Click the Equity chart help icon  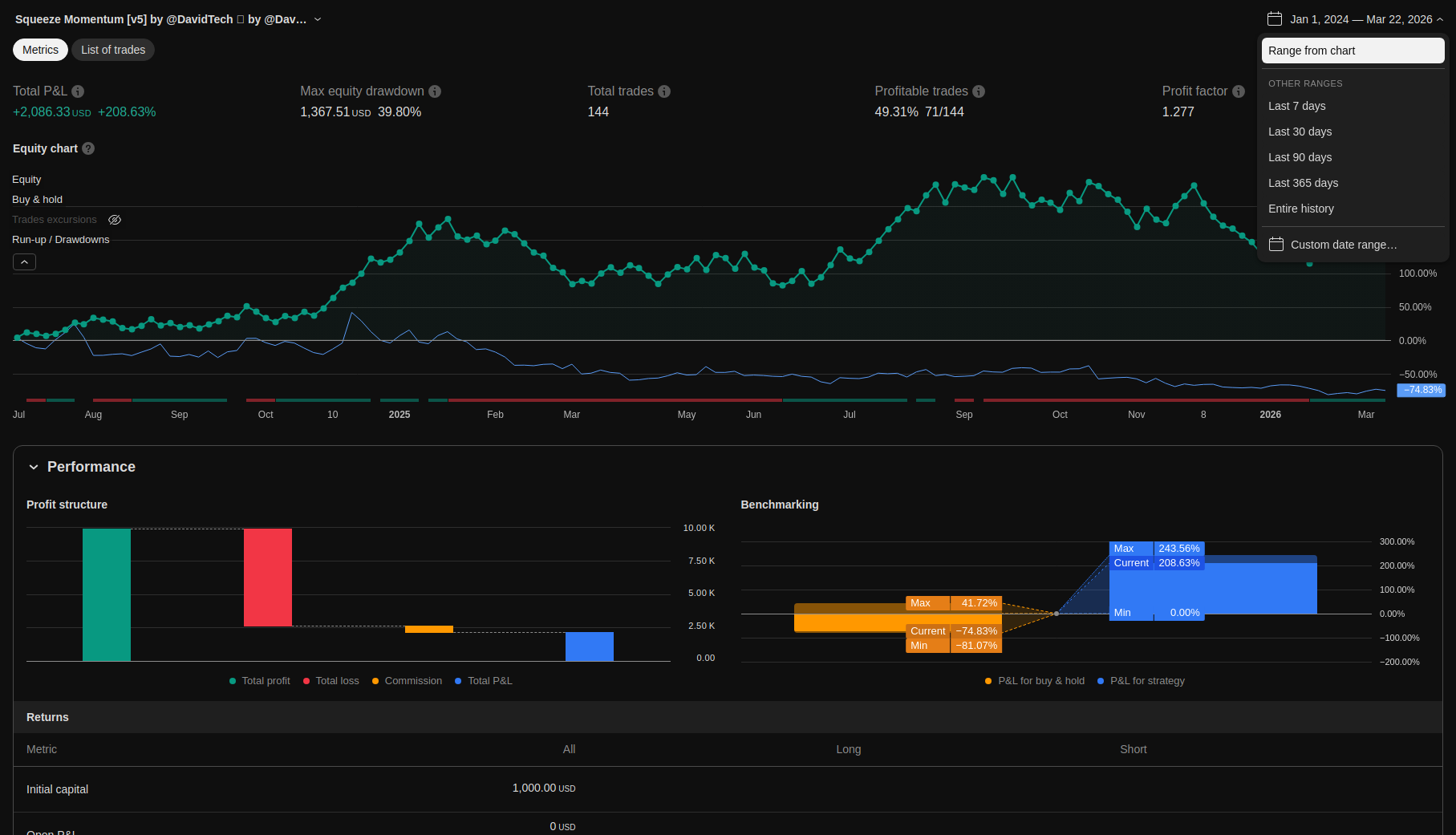click(x=88, y=148)
